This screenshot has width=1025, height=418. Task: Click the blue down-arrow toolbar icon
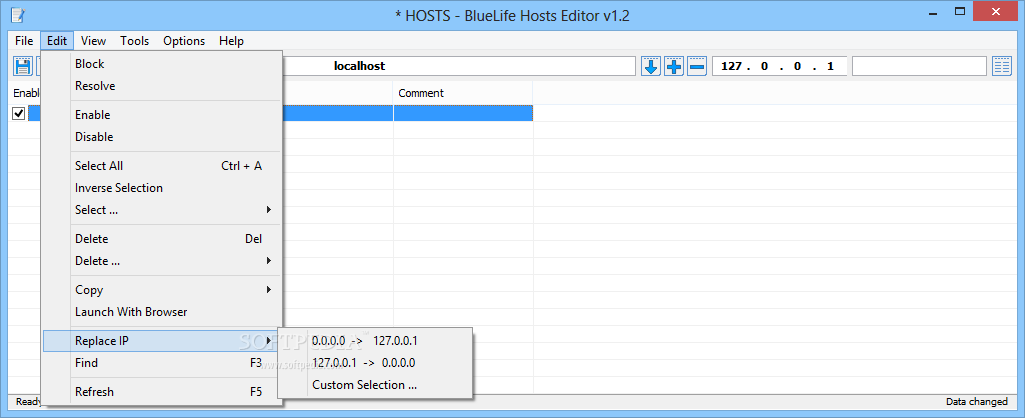click(x=651, y=66)
